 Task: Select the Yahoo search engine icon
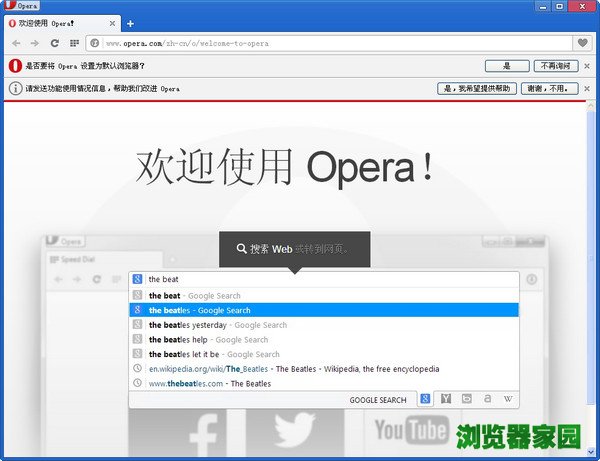coord(446,399)
